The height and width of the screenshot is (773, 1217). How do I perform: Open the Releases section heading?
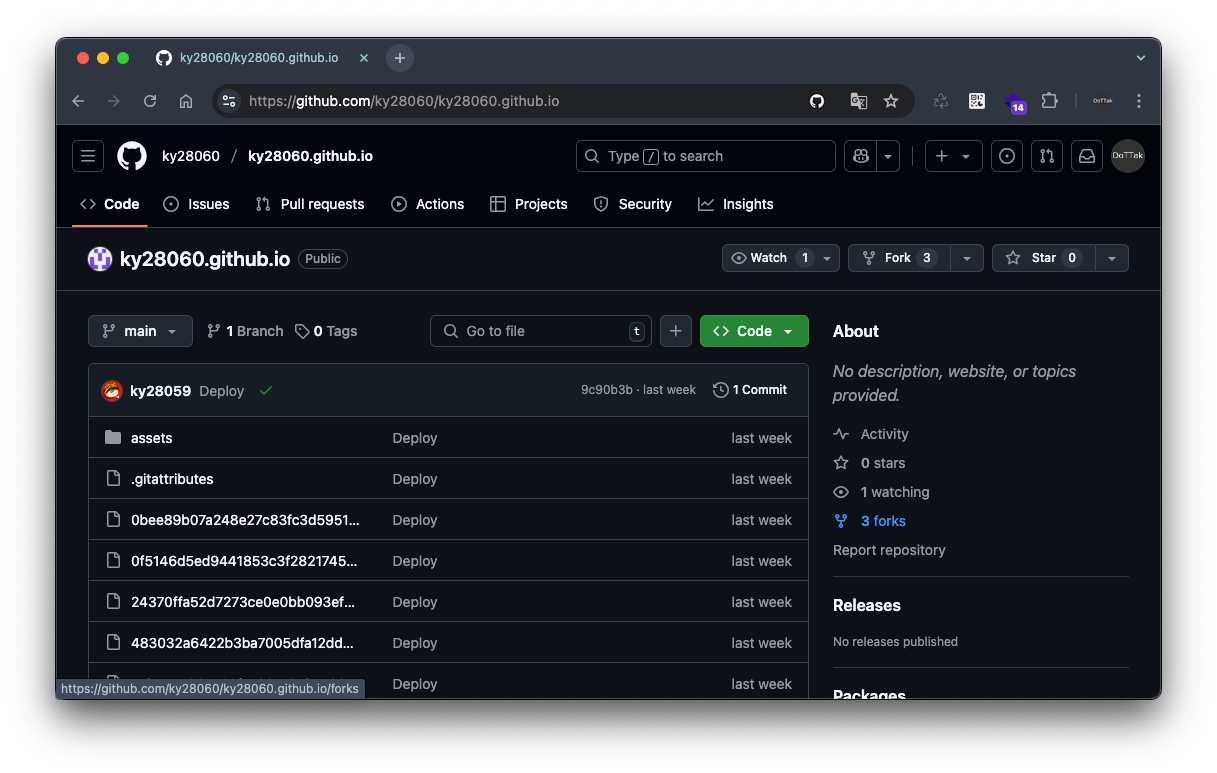[x=867, y=605]
